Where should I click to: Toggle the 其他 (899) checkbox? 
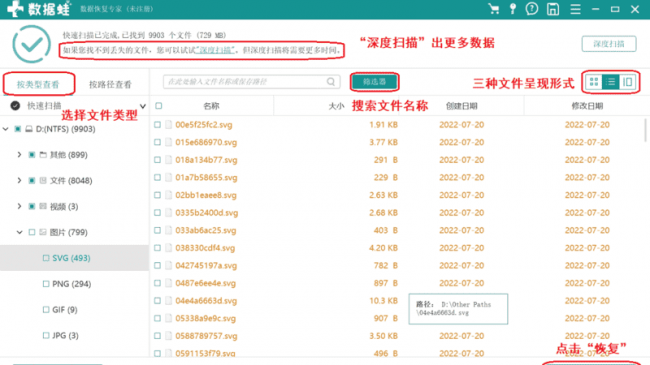tap(32, 155)
